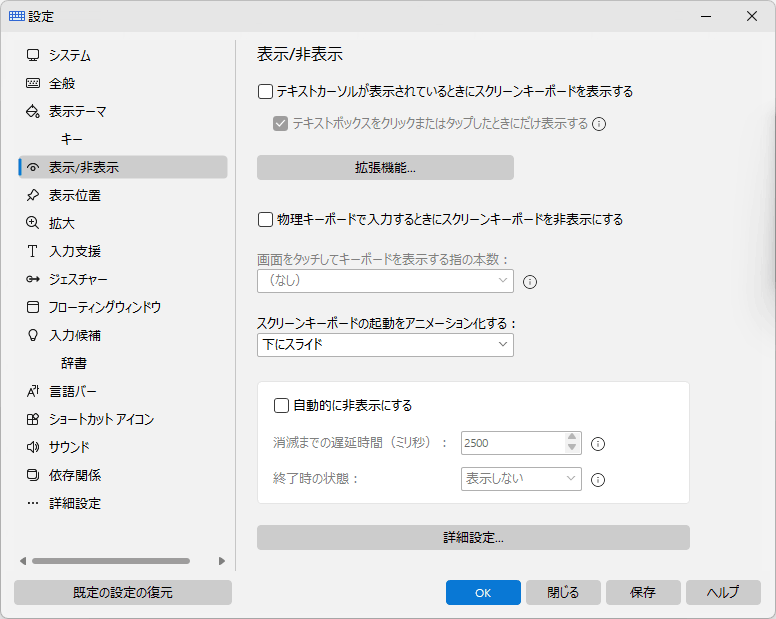
Task: Enable テキストカーソル表示時にキーボード表示 checkbox
Action: pos(265,92)
